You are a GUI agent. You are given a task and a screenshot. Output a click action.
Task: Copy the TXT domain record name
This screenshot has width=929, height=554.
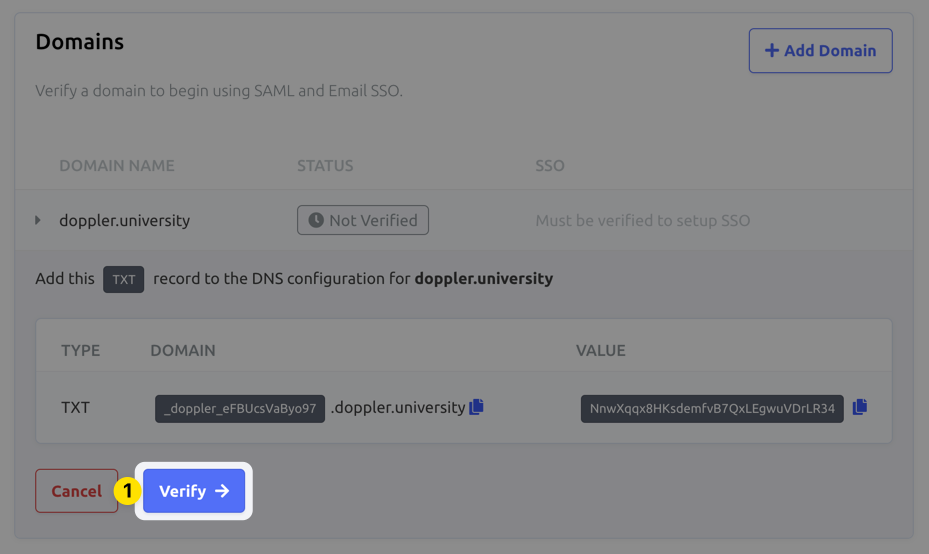[x=476, y=407]
